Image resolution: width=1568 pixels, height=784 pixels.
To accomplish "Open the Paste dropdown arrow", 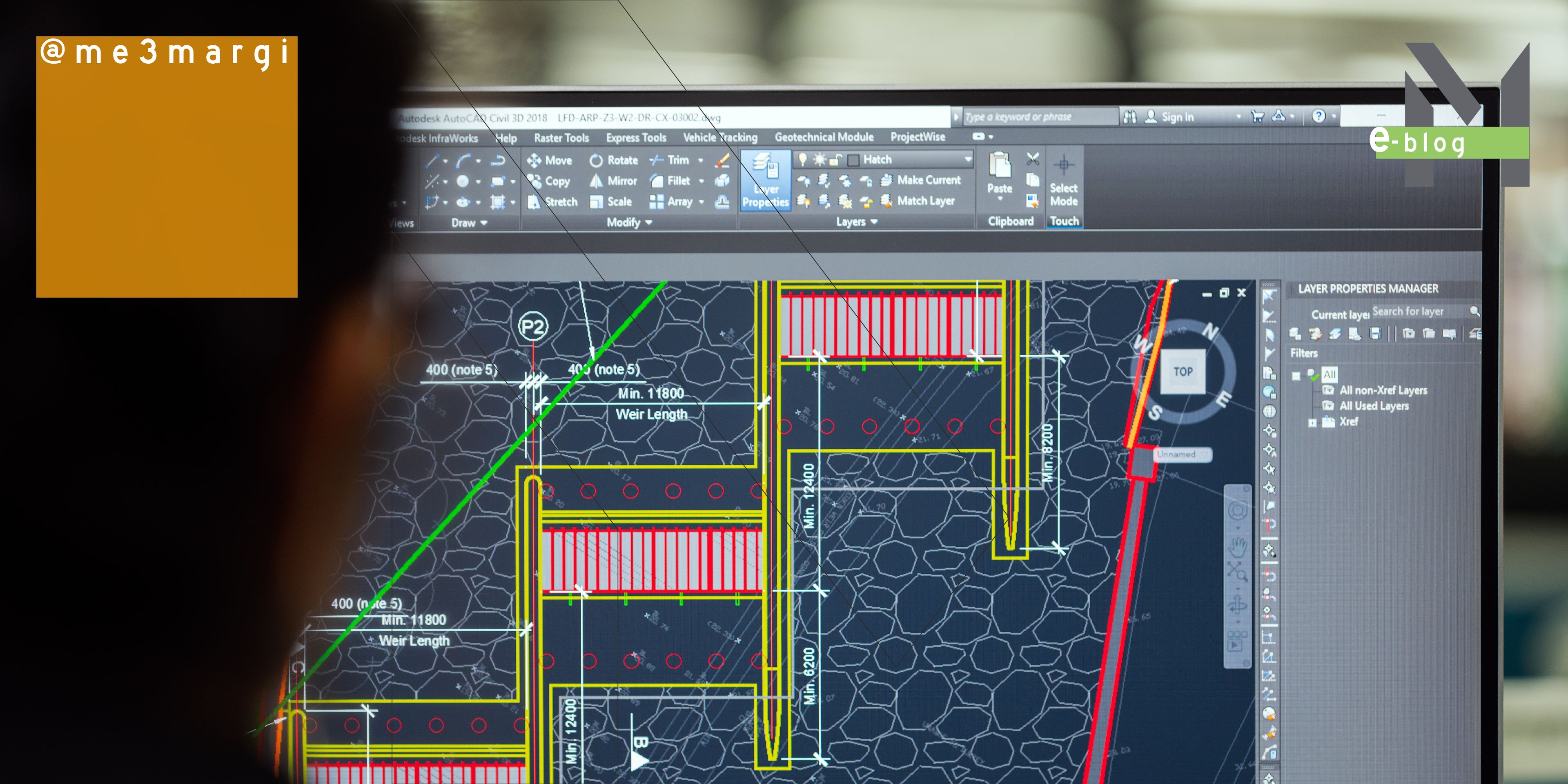I will tap(1000, 198).
